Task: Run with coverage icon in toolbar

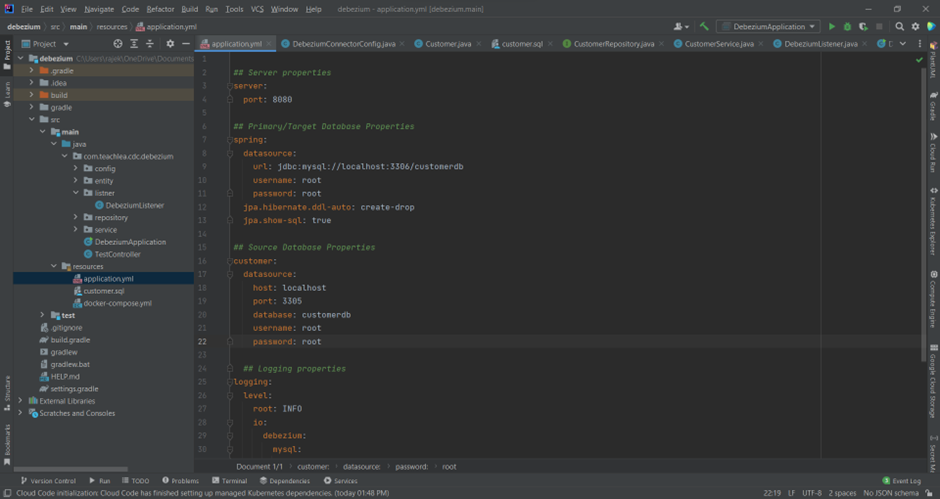Action: coord(863,26)
